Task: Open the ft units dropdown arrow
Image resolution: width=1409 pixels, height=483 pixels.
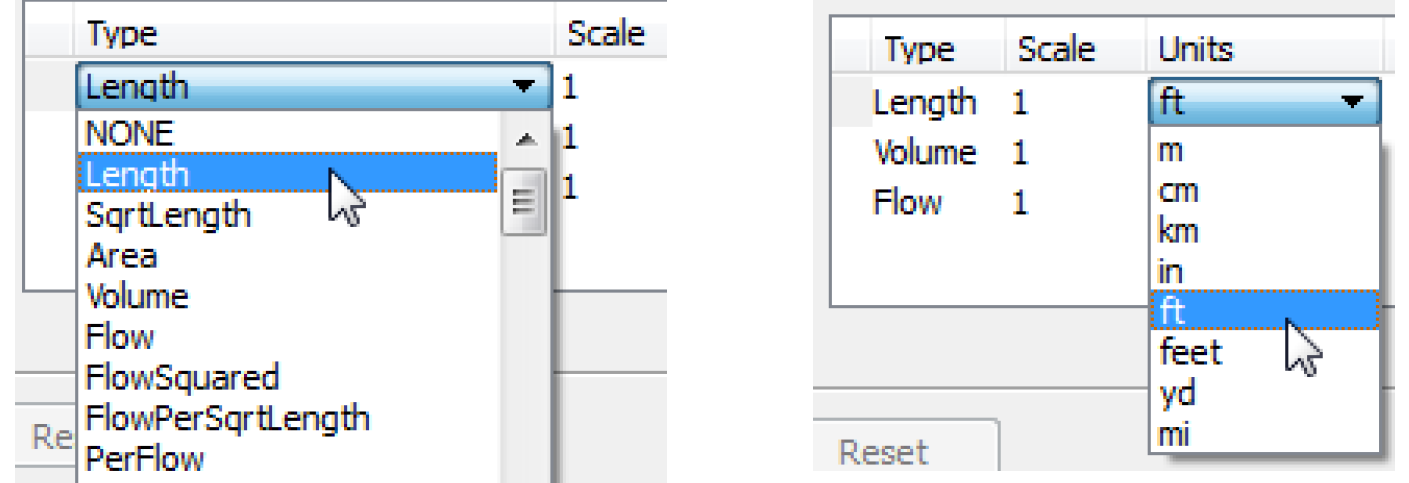Action: coord(1352,102)
